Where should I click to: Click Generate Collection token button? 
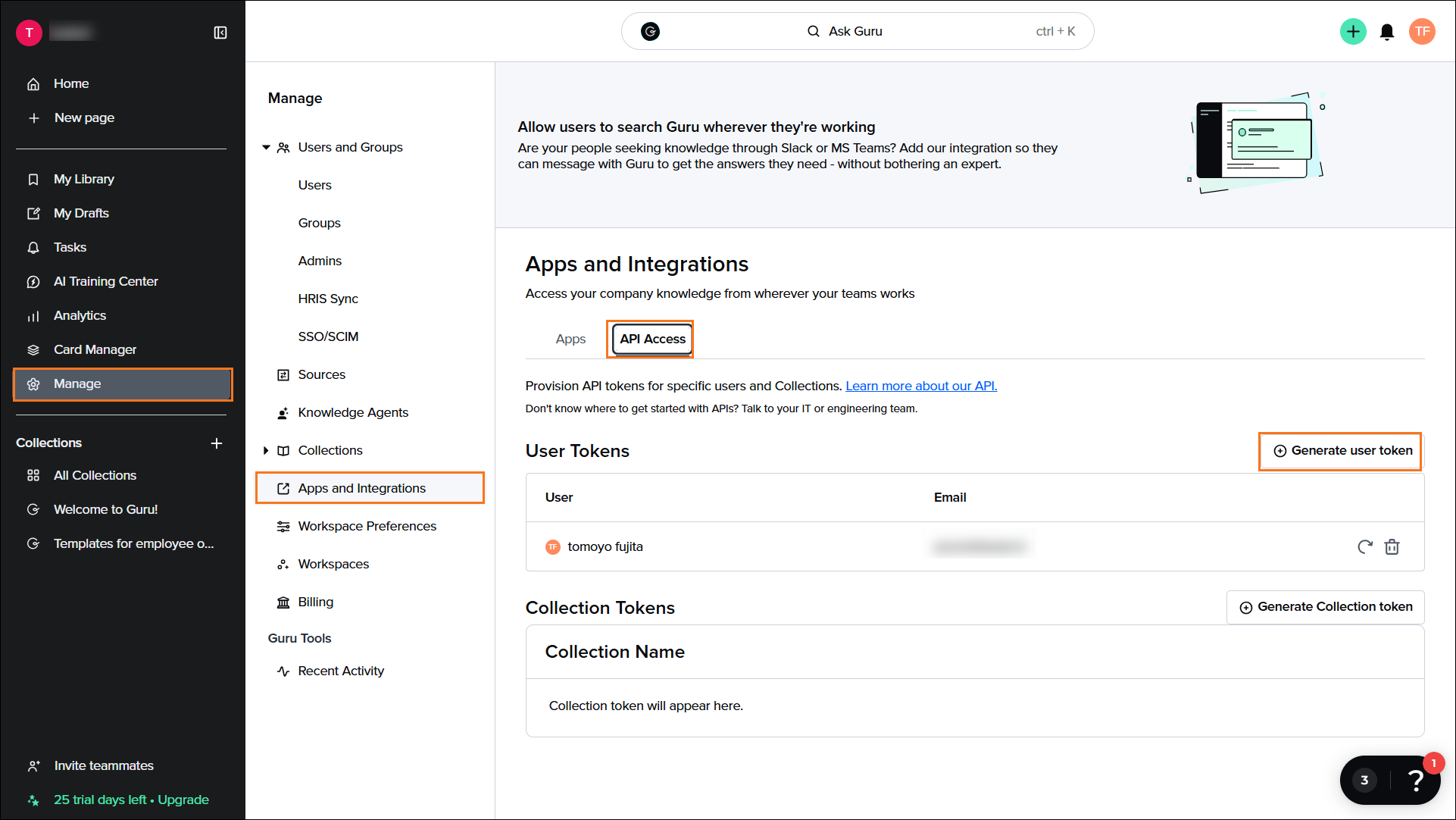[1326, 607]
